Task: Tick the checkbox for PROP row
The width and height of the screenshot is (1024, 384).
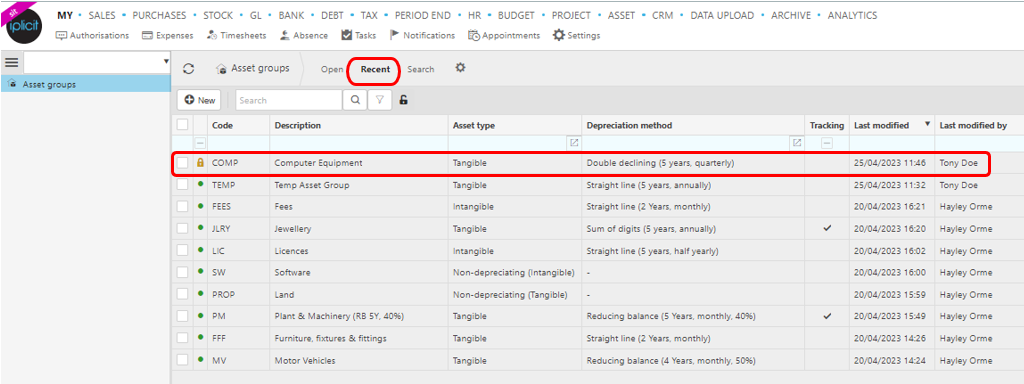Action: pos(183,294)
